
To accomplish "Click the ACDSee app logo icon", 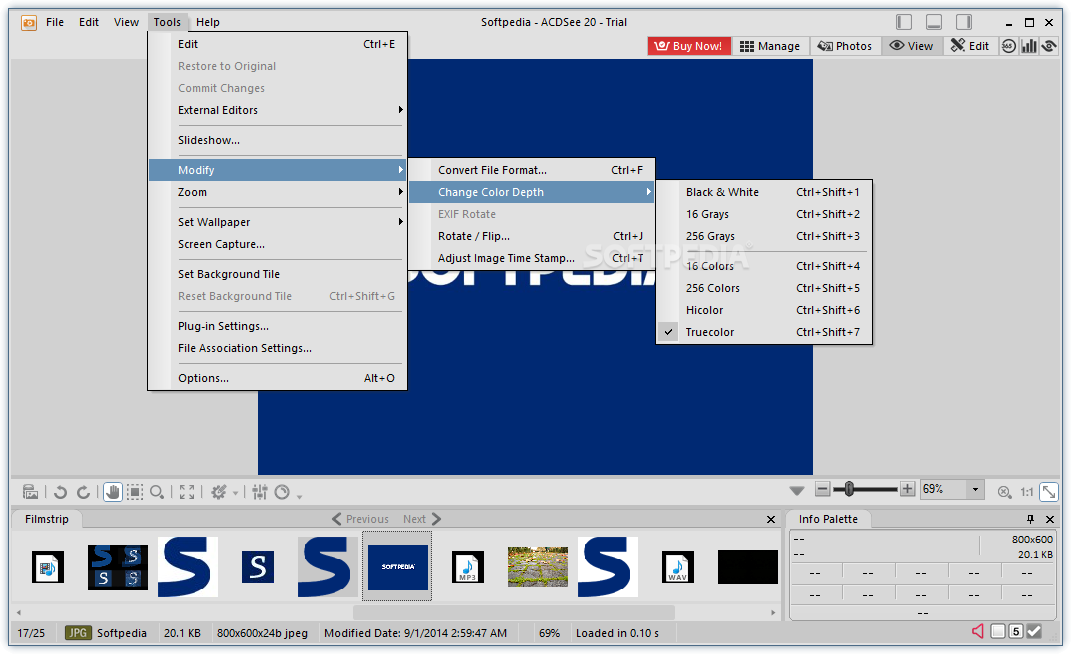I will click(29, 23).
